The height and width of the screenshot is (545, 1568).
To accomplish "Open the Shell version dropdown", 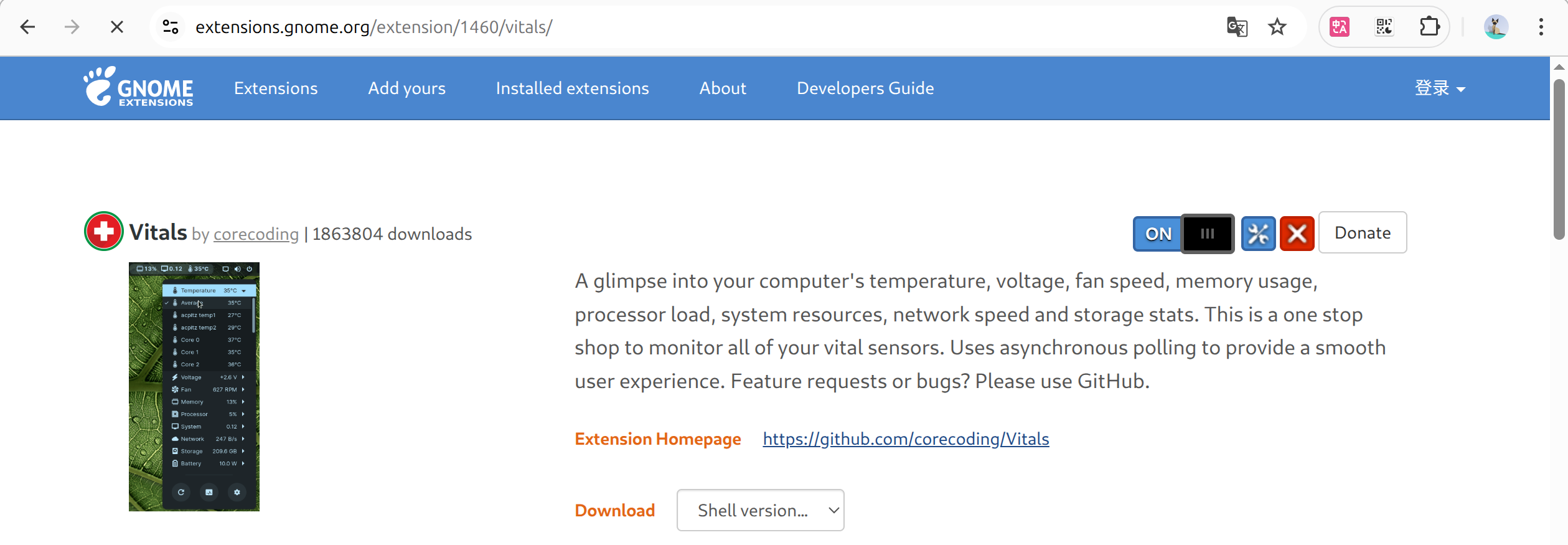I will 760,510.
